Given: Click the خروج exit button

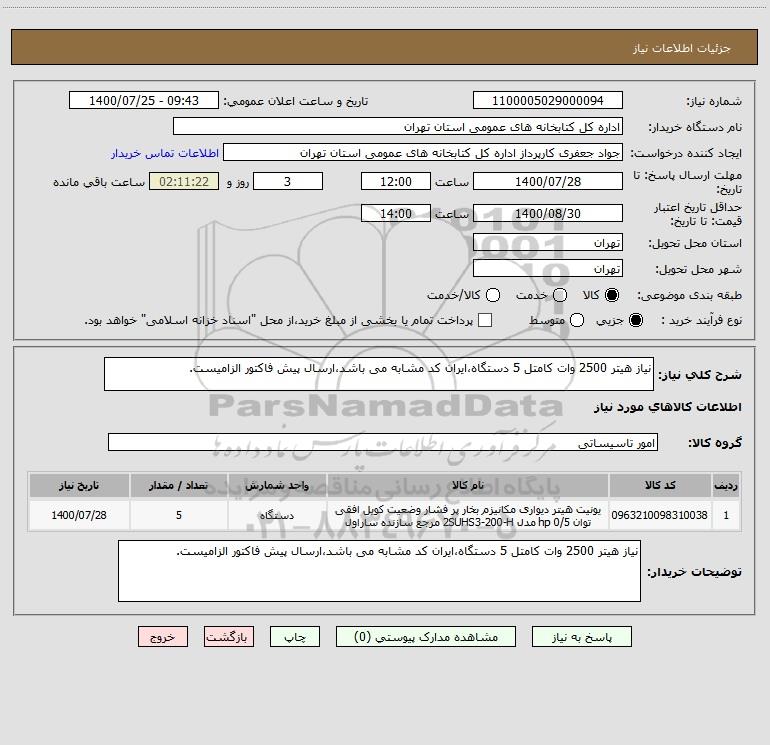Looking at the screenshot, I should tap(163, 637).
